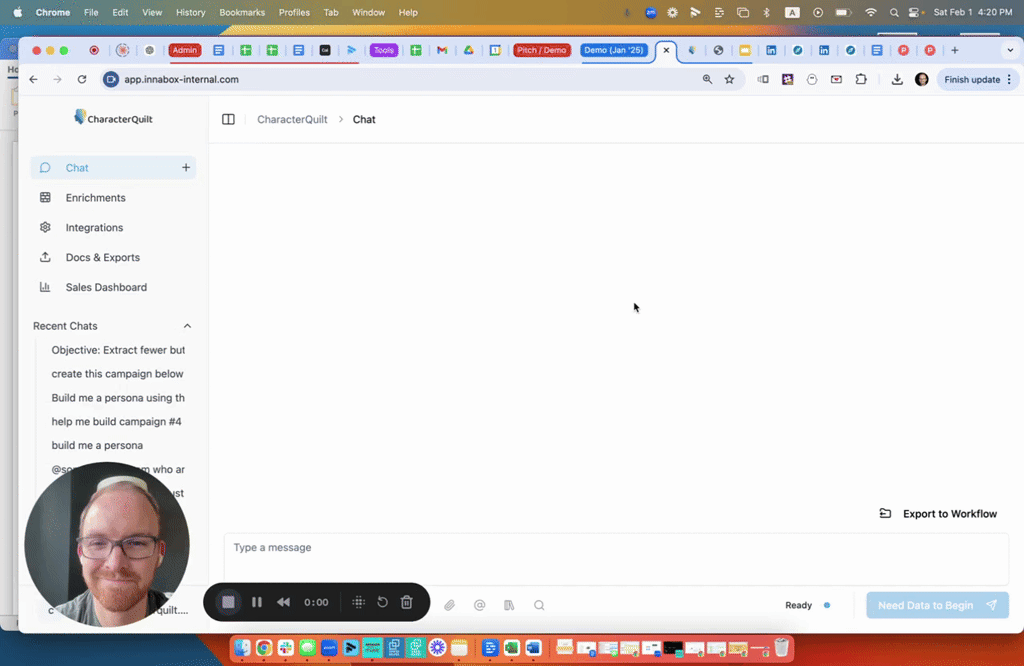Open chat 'Build me a persona using th'
Image resolution: width=1024 pixels, height=666 pixels.
(x=118, y=398)
